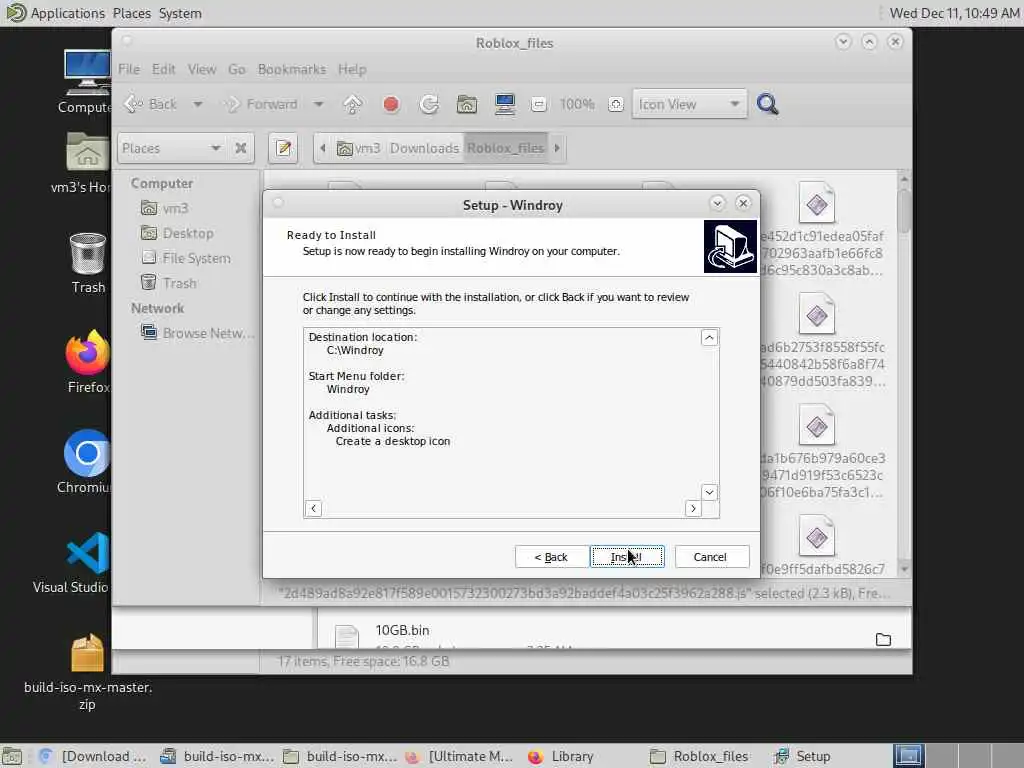Select Browse Network in the sidebar
Image resolution: width=1024 pixels, height=768 pixels.
tap(198, 333)
